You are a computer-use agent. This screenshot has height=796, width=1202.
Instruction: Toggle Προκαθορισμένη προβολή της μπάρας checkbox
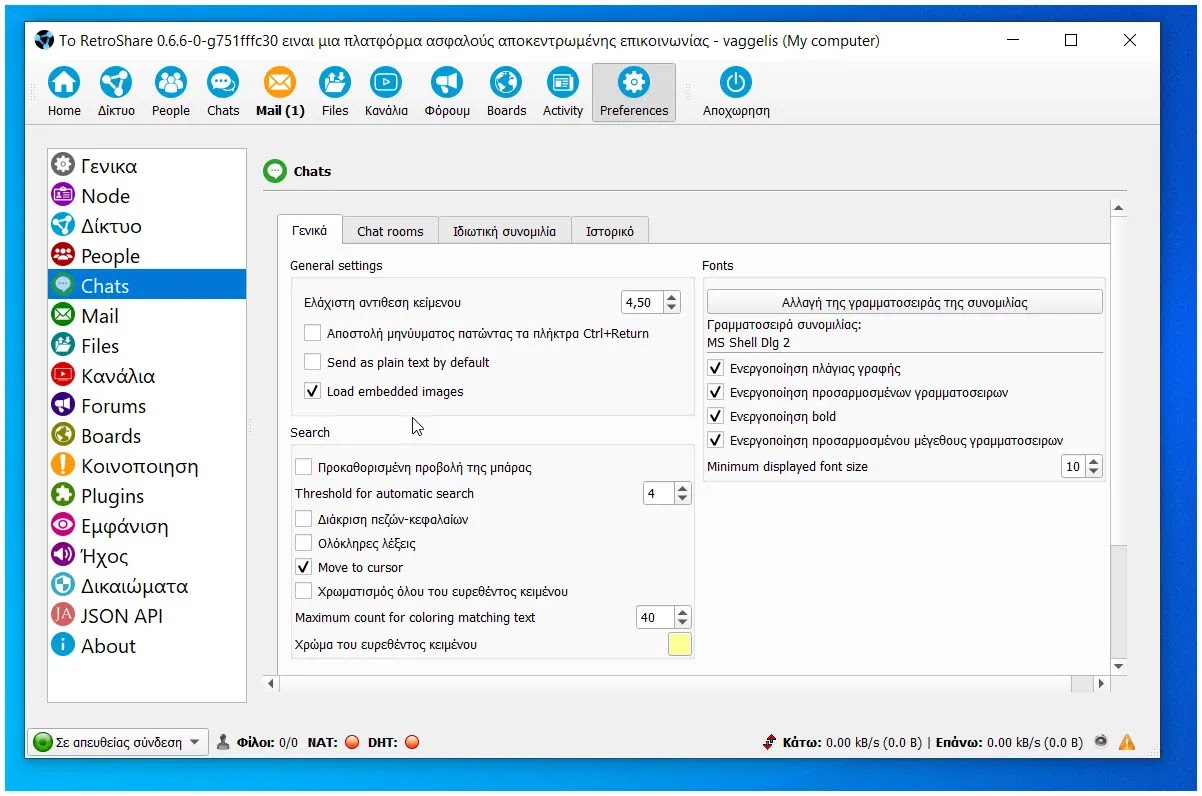(303, 467)
